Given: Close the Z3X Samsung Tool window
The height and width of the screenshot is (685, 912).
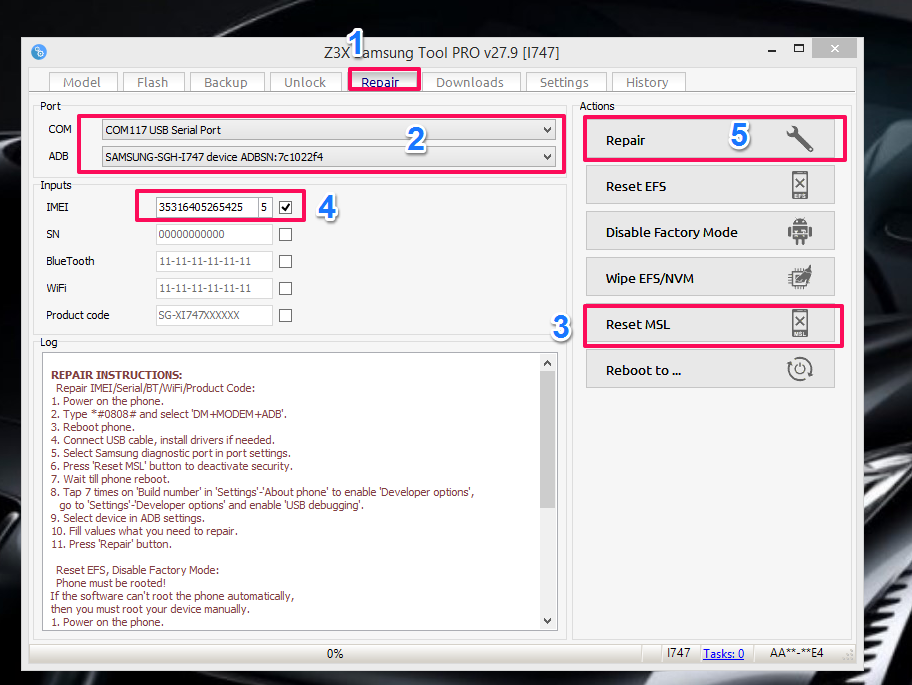Looking at the screenshot, I should pos(835,48).
